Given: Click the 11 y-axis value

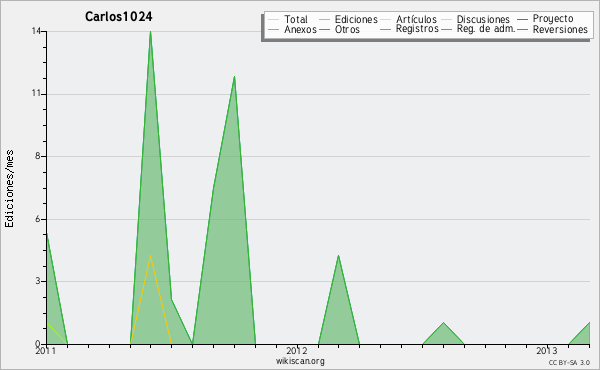Looking at the screenshot, I should click(x=36, y=94).
